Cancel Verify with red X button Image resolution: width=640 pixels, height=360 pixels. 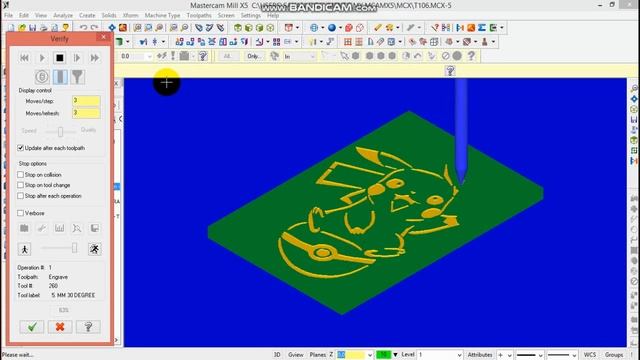pos(60,327)
